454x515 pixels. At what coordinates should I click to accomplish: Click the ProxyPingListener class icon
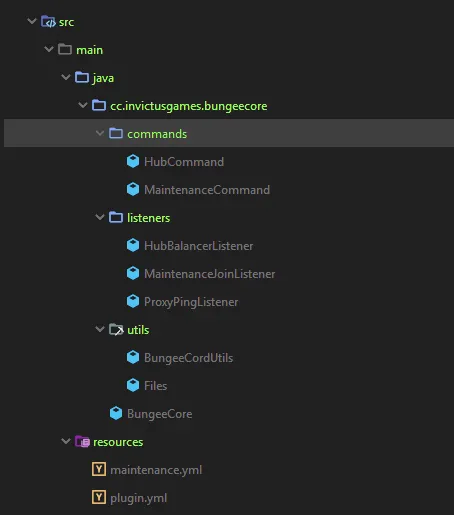tap(133, 302)
